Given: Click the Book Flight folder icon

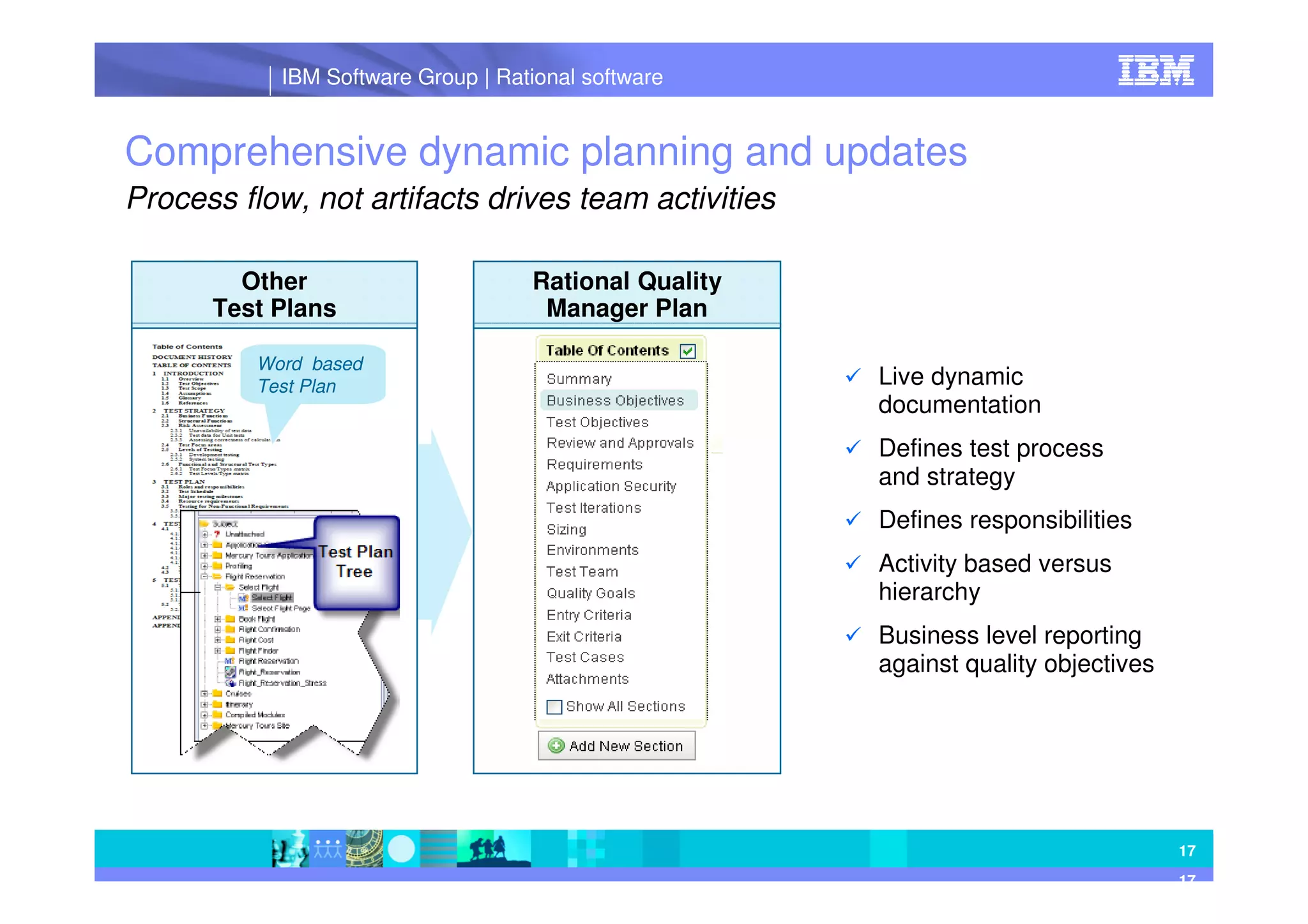Looking at the screenshot, I should coord(231,619).
